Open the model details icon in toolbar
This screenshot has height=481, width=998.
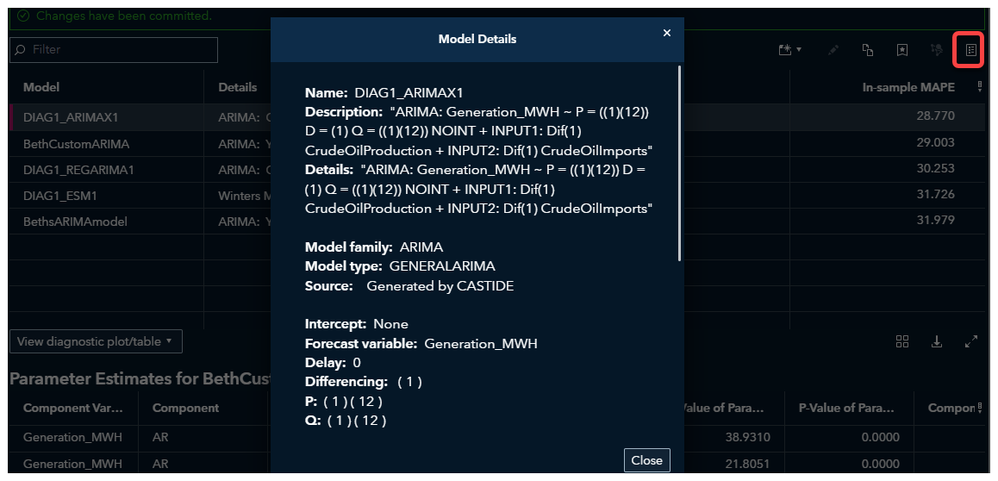point(970,49)
